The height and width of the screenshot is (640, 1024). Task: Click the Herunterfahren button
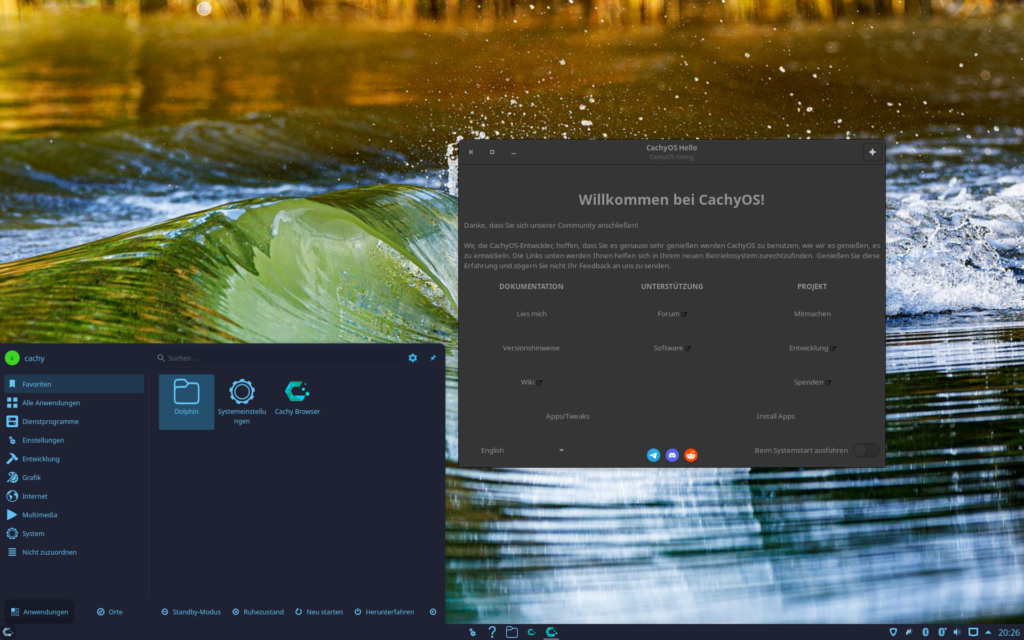[x=384, y=612]
